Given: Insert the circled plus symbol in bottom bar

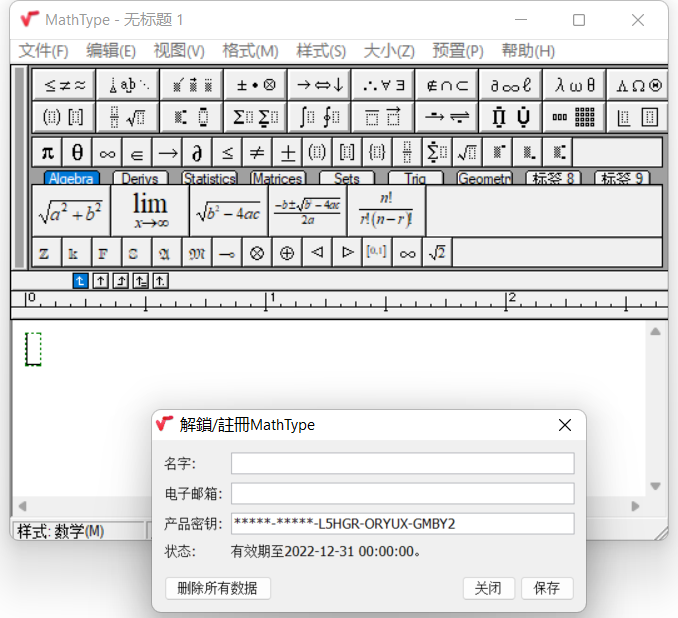Looking at the screenshot, I should point(287,253).
